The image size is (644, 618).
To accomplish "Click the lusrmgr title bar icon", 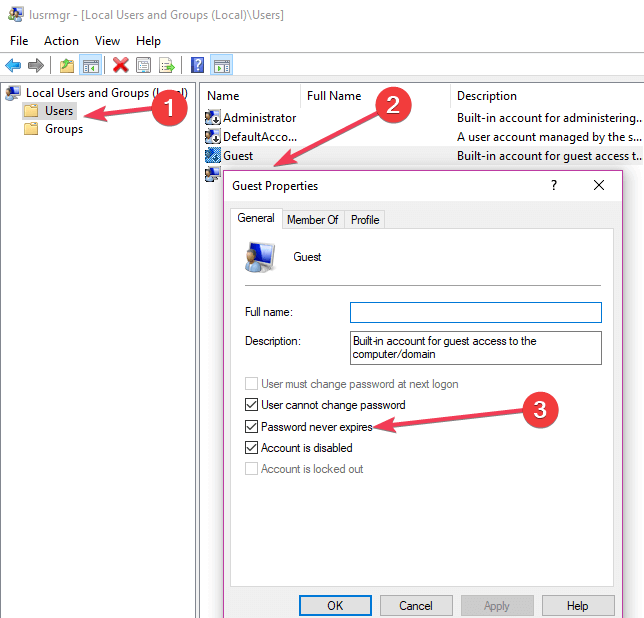I will 15,14.
